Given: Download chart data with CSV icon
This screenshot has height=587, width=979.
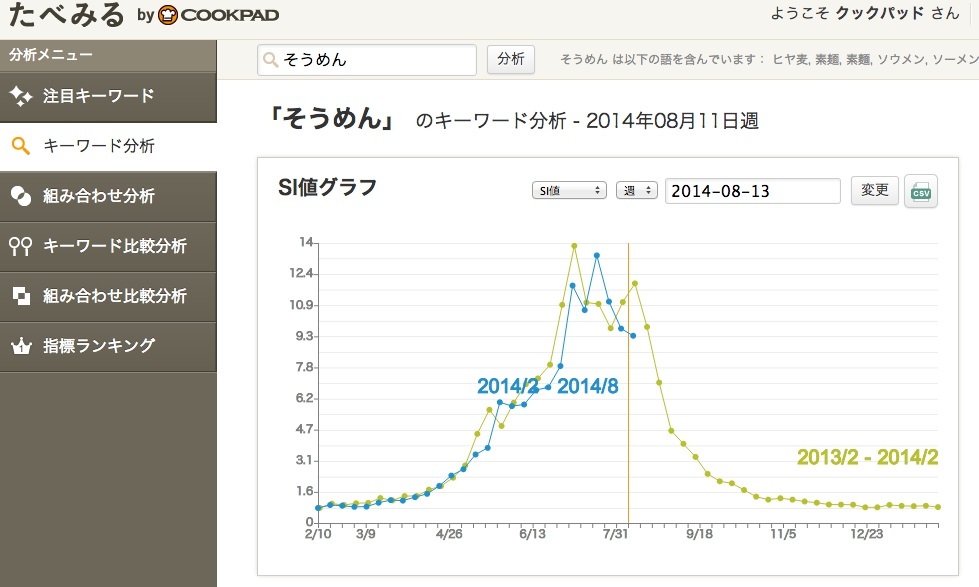Looking at the screenshot, I should [921, 191].
